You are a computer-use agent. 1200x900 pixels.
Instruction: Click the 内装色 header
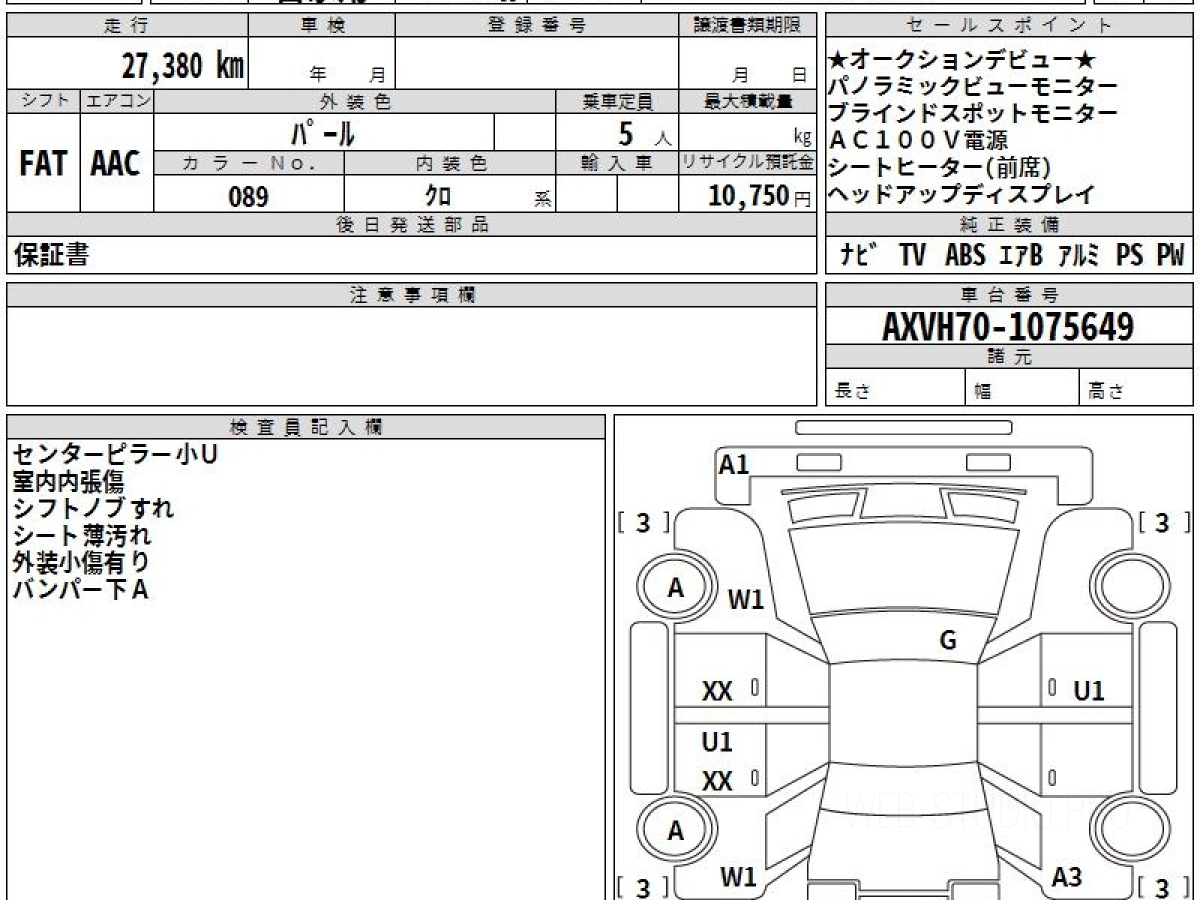tap(450, 163)
